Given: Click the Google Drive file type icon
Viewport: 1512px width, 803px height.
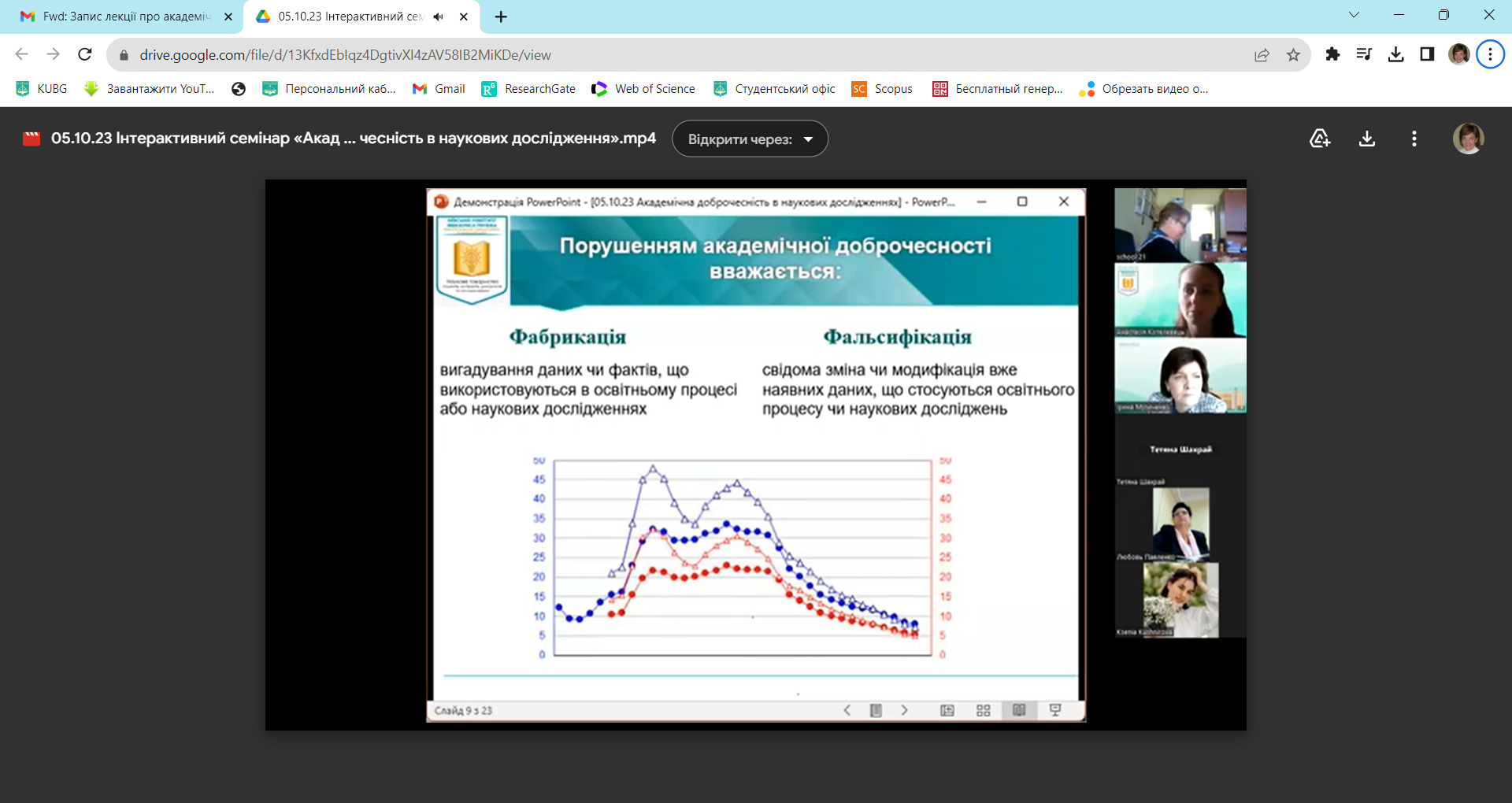Looking at the screenshot, I should (x=31, y=138).
